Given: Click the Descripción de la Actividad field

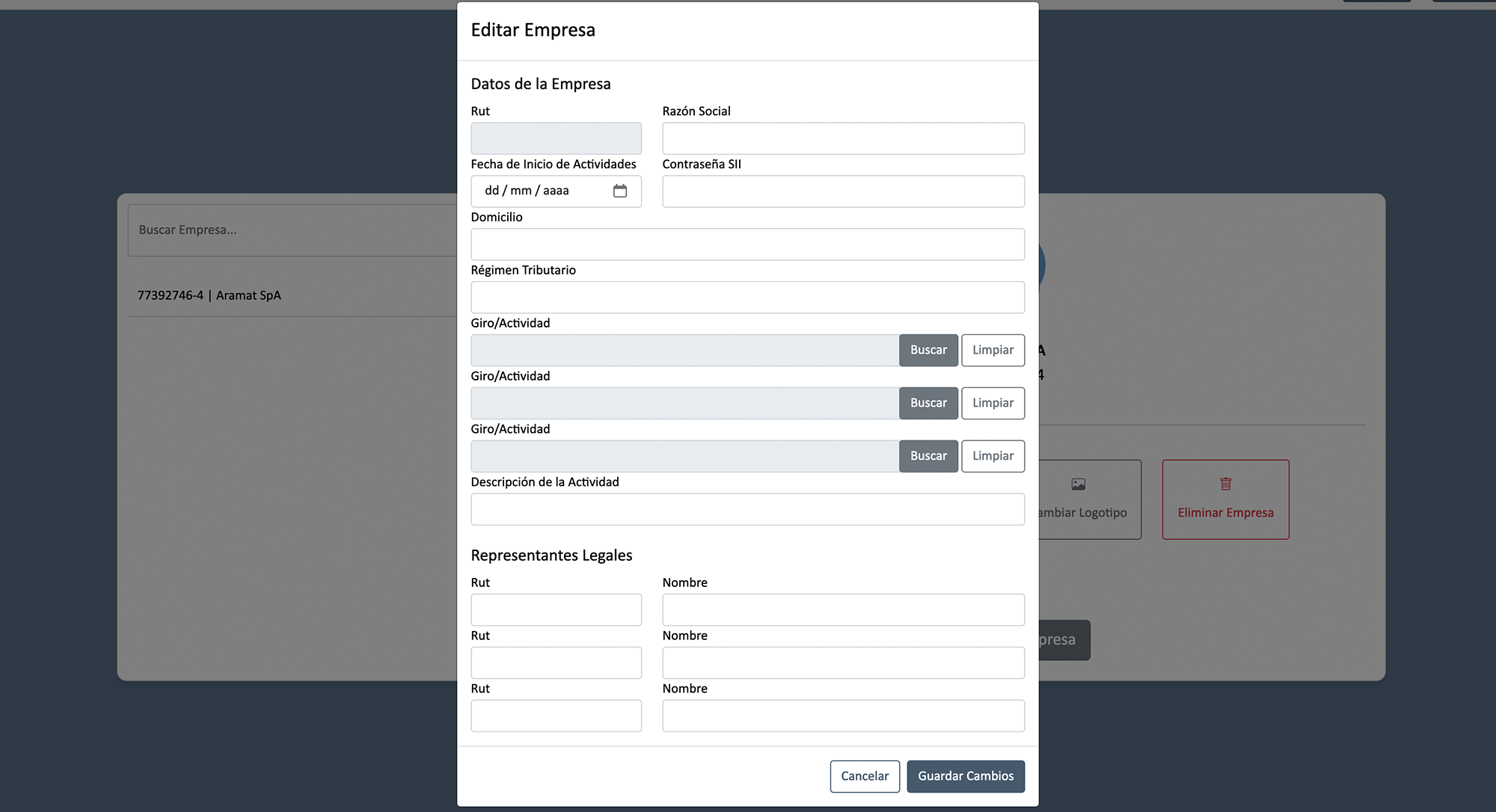Looking at the screenshot, I should [x=747, y=509].
